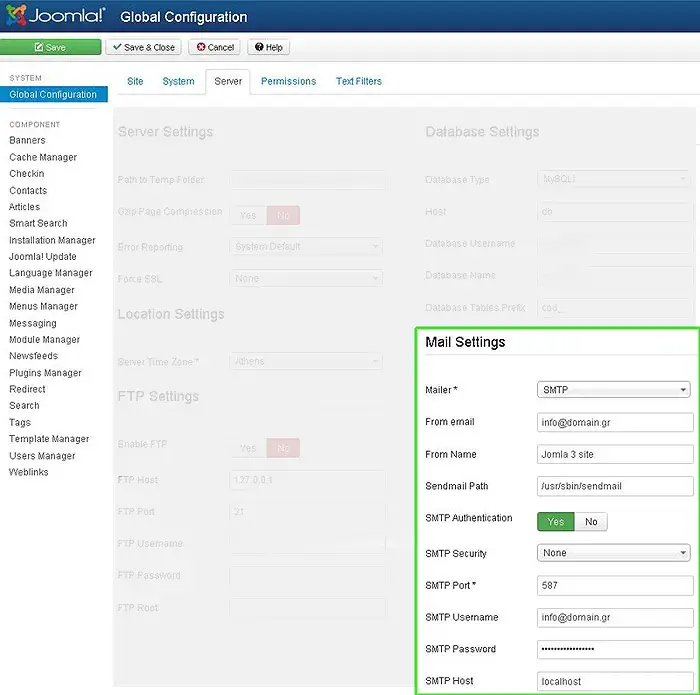Open Users Manager link
700x695 pixels.
point(42,456)
